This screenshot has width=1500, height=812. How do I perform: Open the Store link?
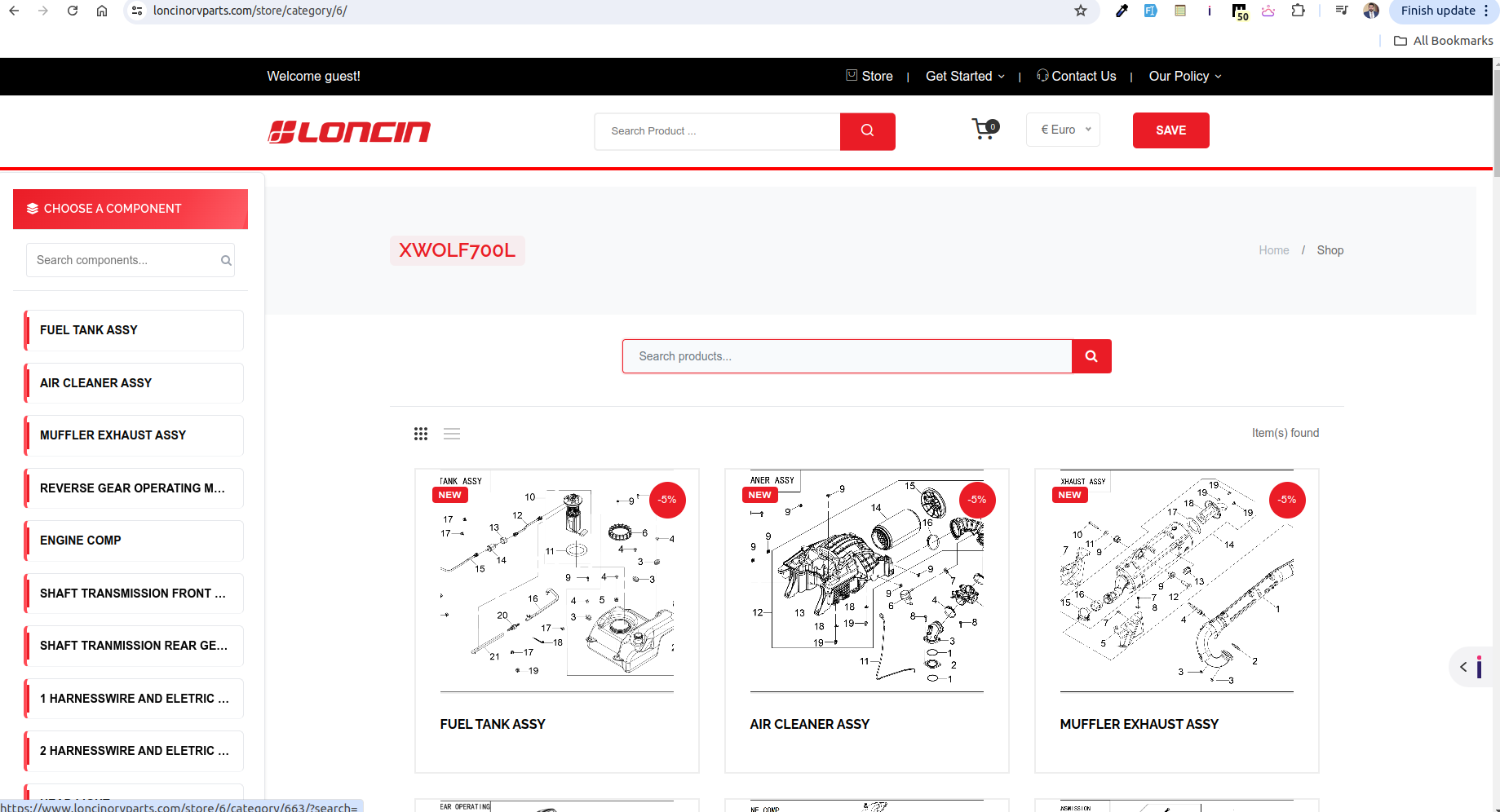tap(869, 76)
